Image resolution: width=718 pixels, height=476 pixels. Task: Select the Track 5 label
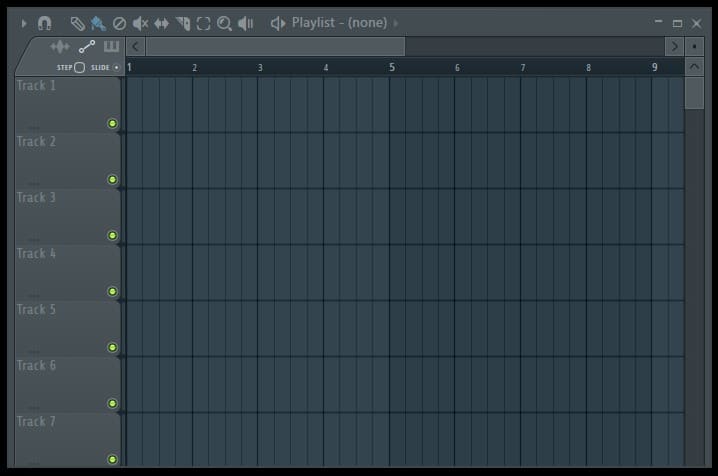coord(36,309)
